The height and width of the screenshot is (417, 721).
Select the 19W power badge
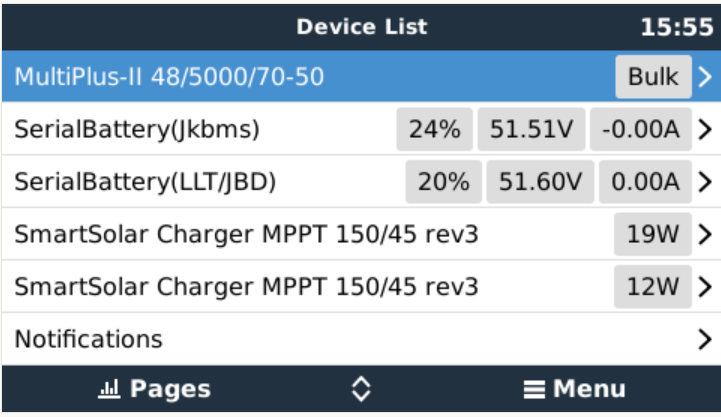click(652, 235)
